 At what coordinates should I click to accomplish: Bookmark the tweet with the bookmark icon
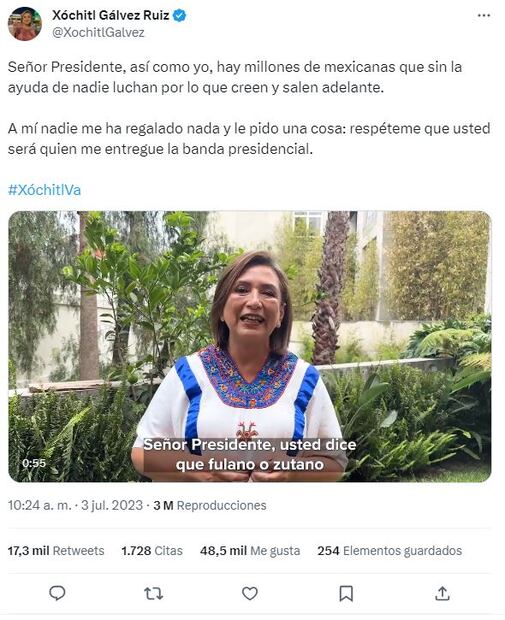click(x=346, y=594)
